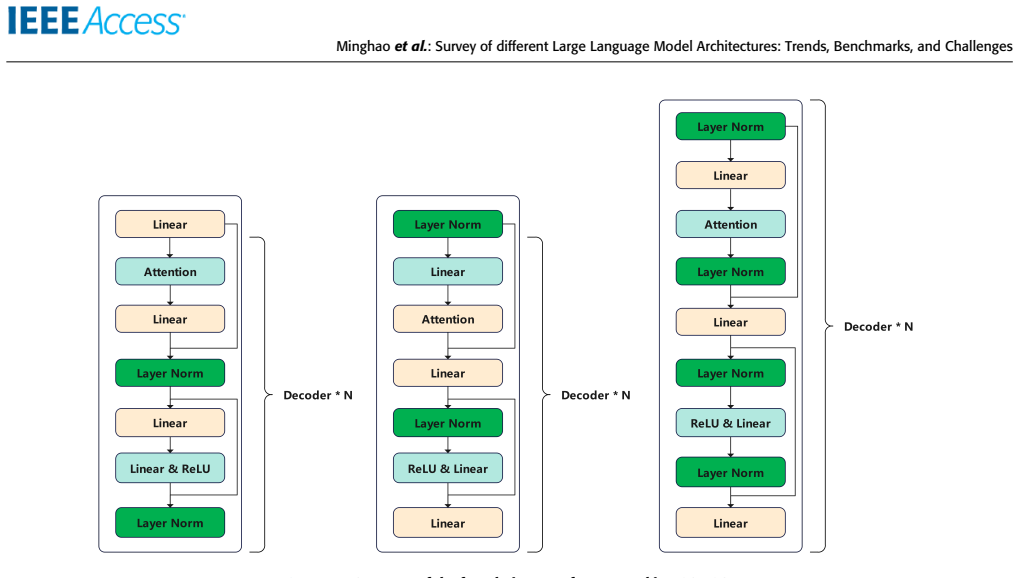
Task: Select the header text 'Survey of different Large Language Model Architectures'
Action: 608,46
